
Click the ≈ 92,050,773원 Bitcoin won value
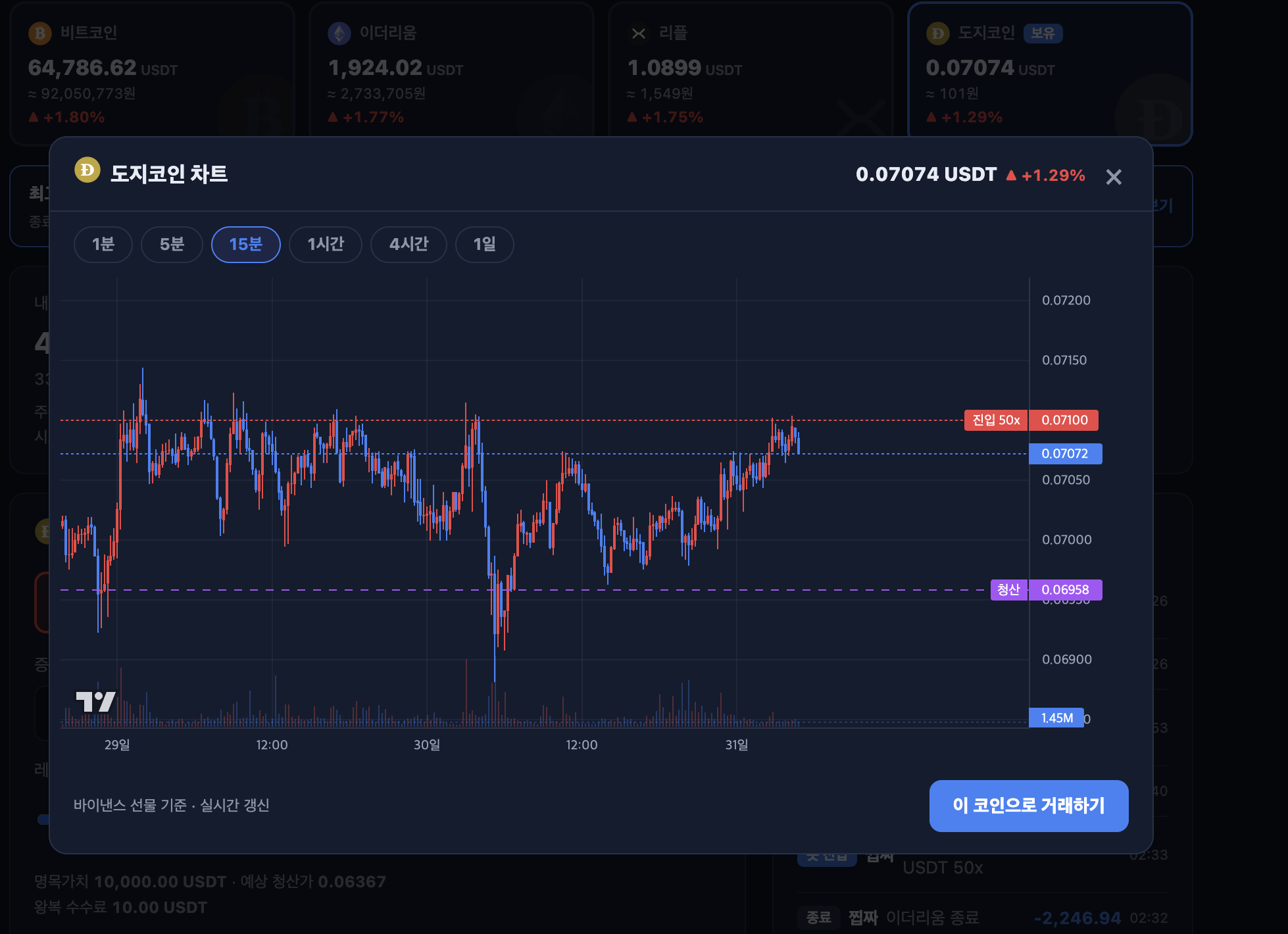pyautogui.click(x=82, y=93)
